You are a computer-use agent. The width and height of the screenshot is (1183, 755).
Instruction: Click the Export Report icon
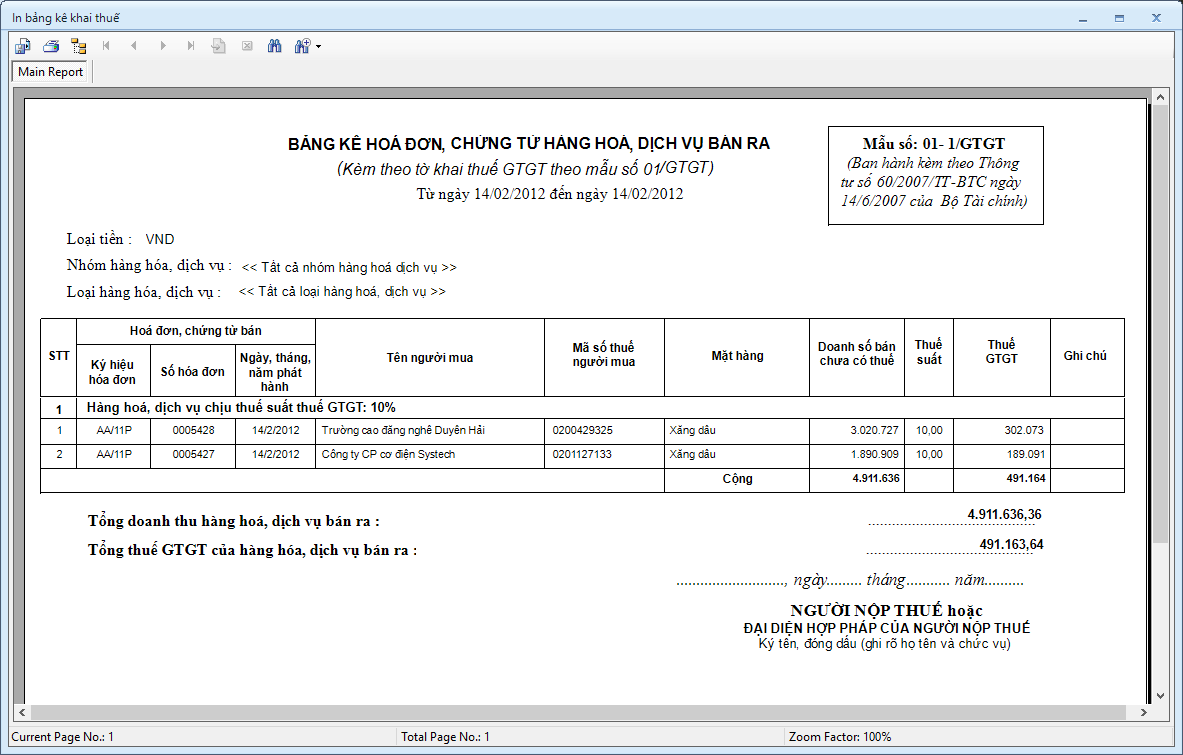(23, 46)
